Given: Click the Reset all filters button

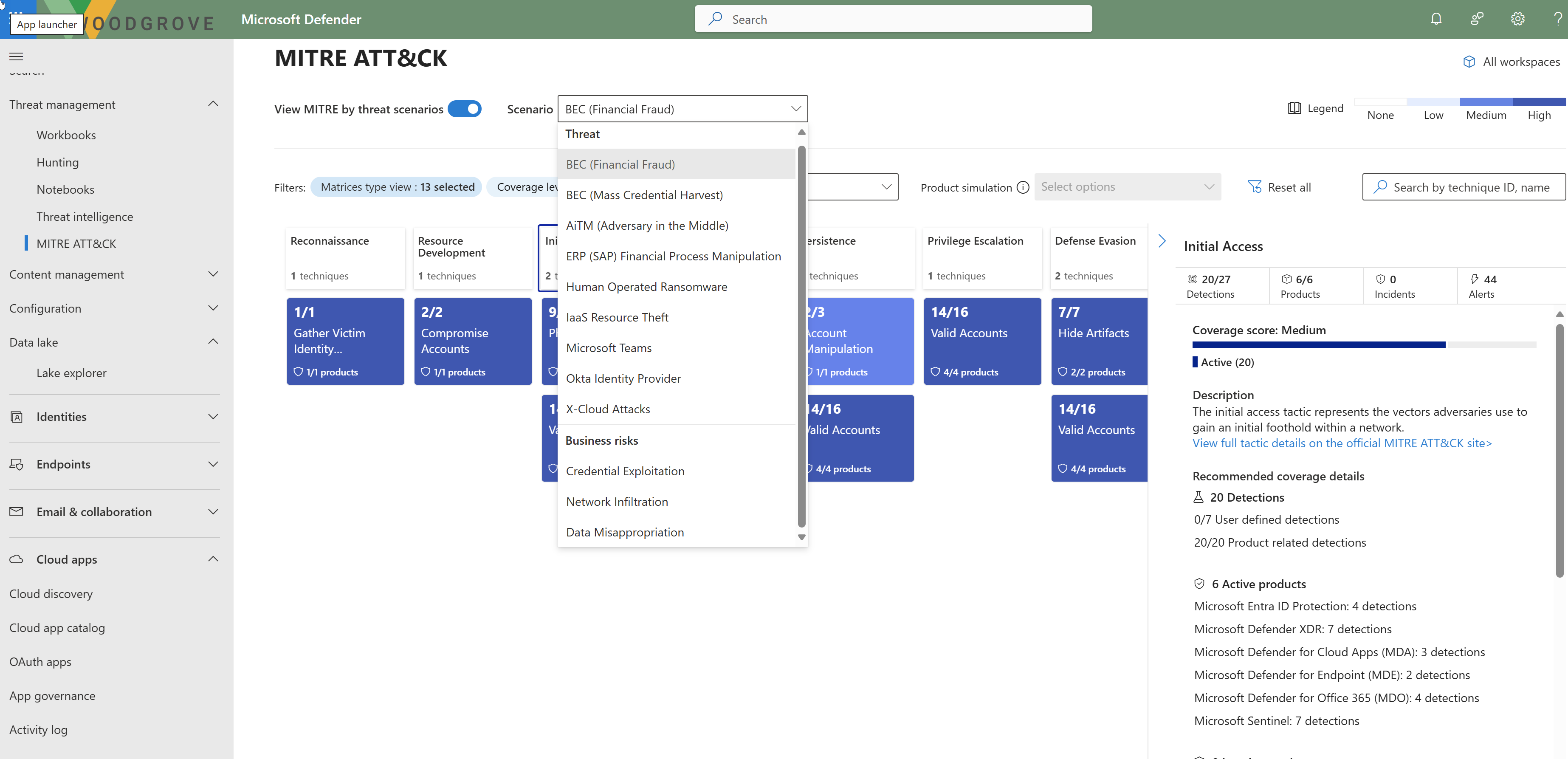Looking at the screenshot, I should [x=1280, y=187].
